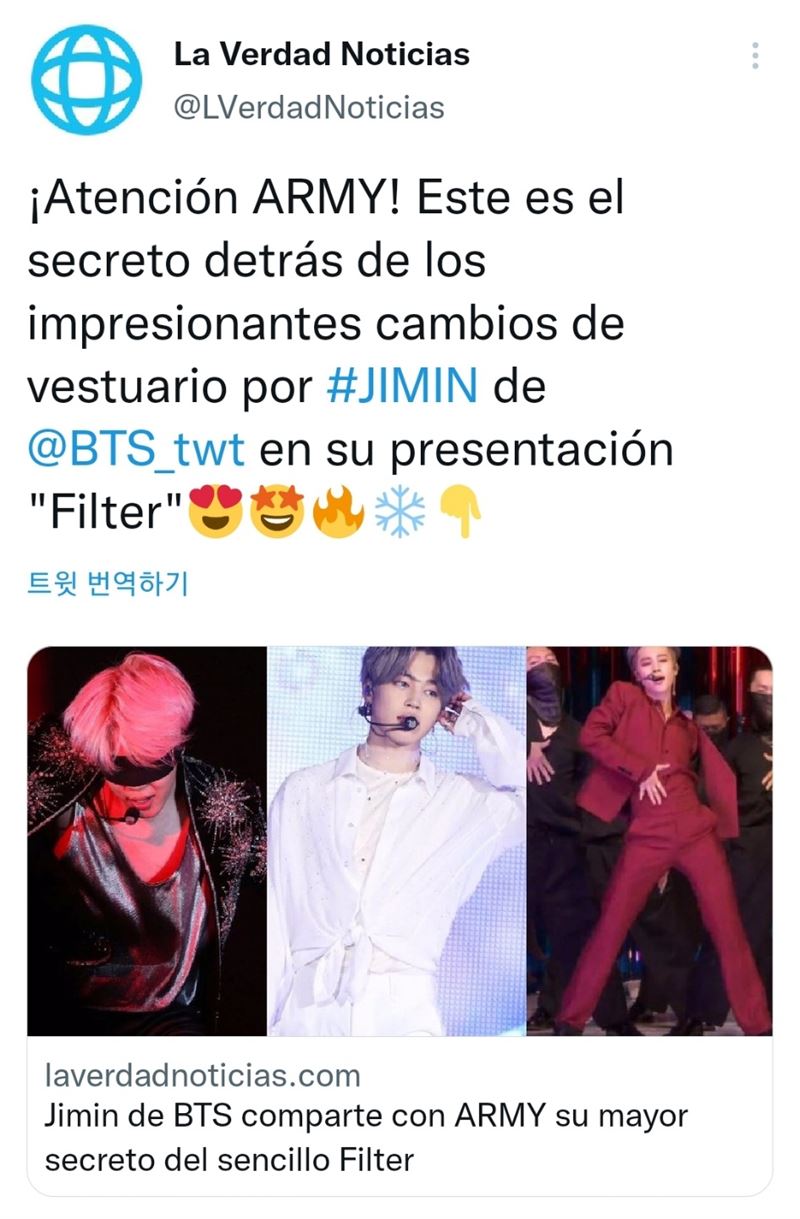Open the white-shirt Jimin photo

pyautogui.click(x=397, y=840)
